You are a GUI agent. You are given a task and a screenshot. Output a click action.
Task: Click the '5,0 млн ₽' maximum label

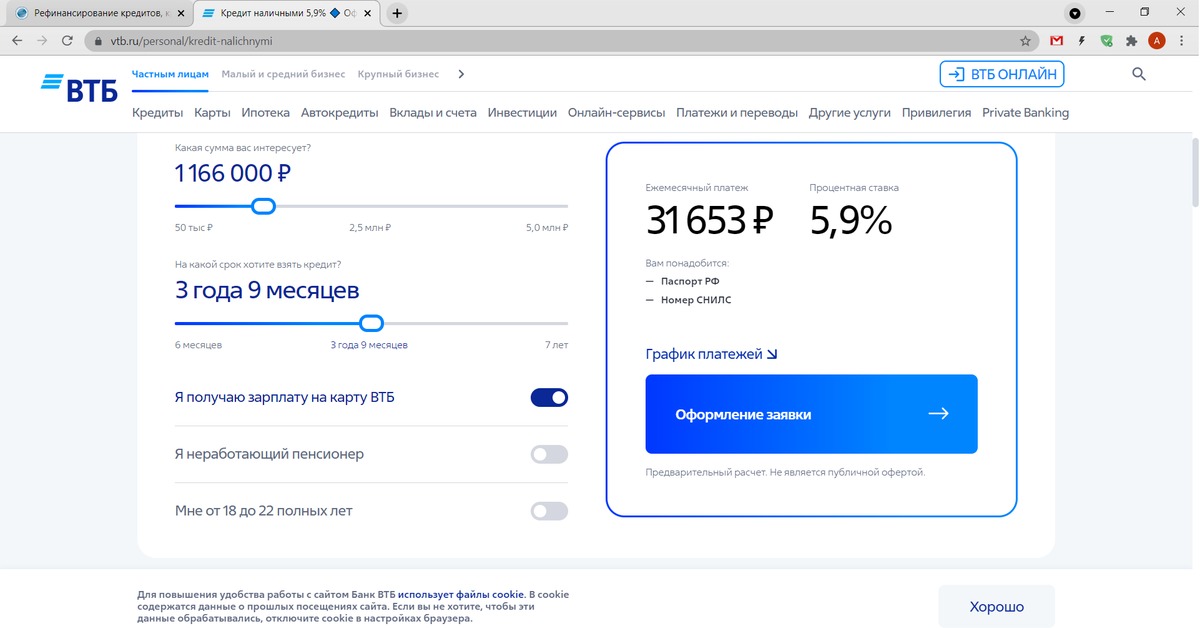[547, 228]
